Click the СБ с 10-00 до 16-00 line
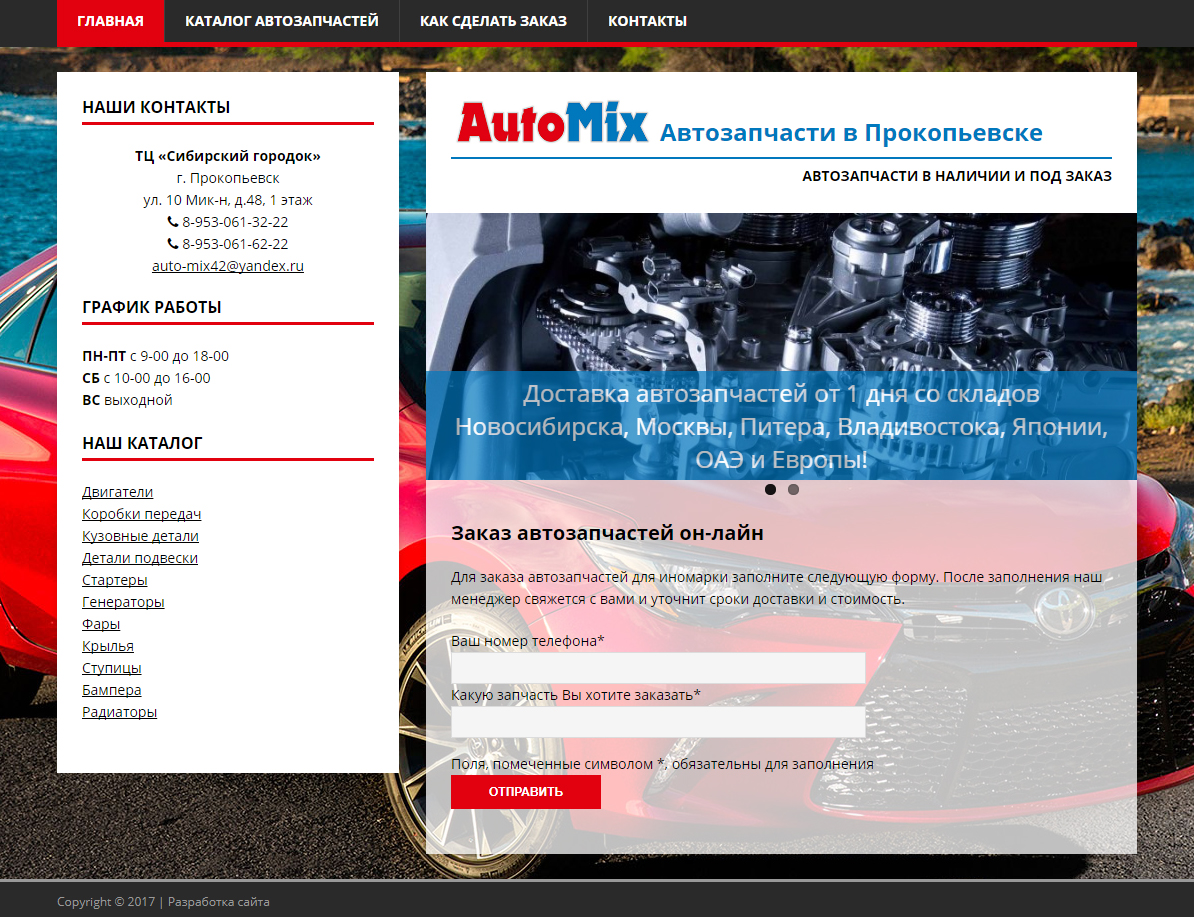Image resolution: width=1194 pixels, height=917 pixels. (146, 379)
